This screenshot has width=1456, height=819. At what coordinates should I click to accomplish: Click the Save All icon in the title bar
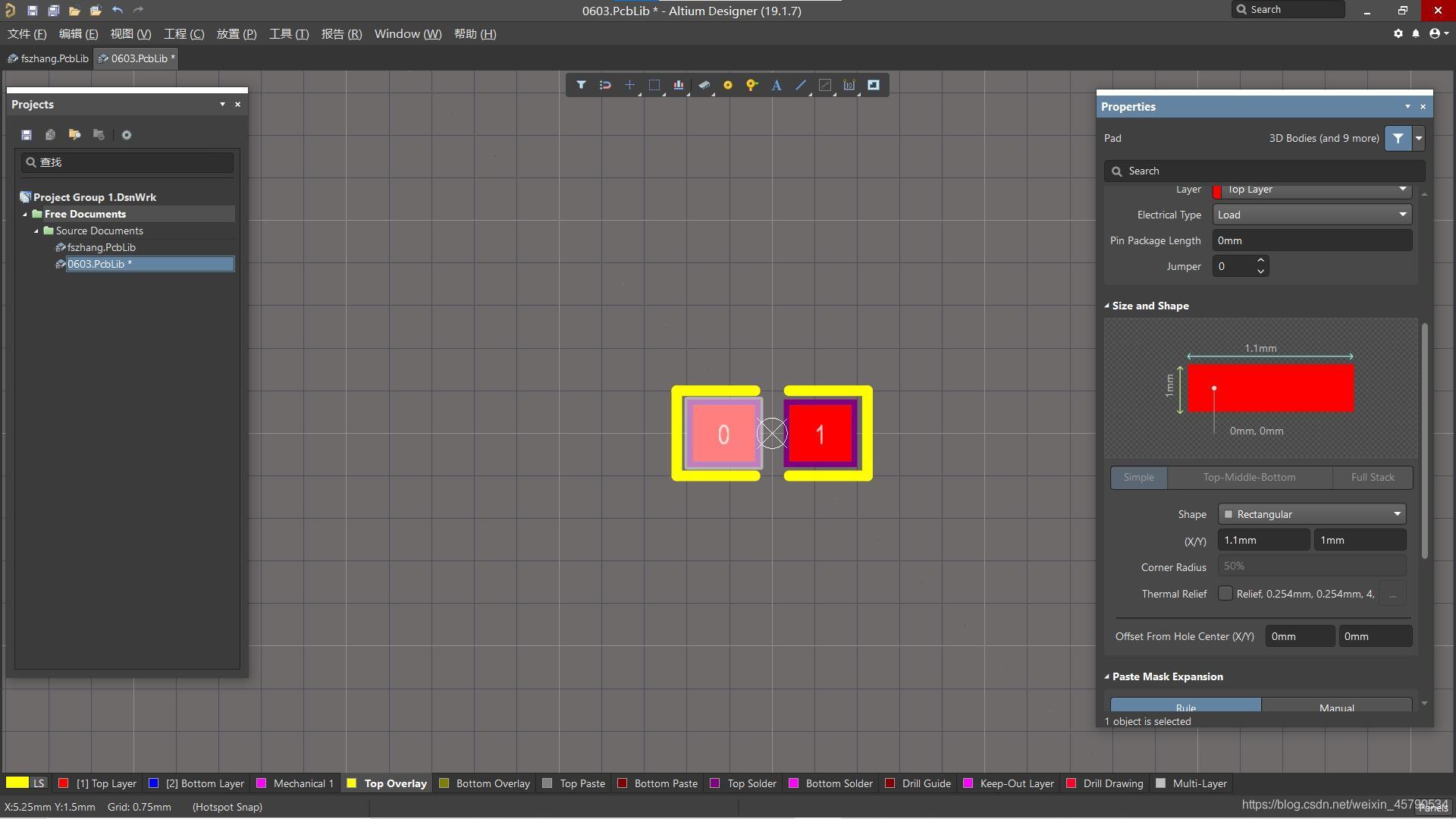53,11
